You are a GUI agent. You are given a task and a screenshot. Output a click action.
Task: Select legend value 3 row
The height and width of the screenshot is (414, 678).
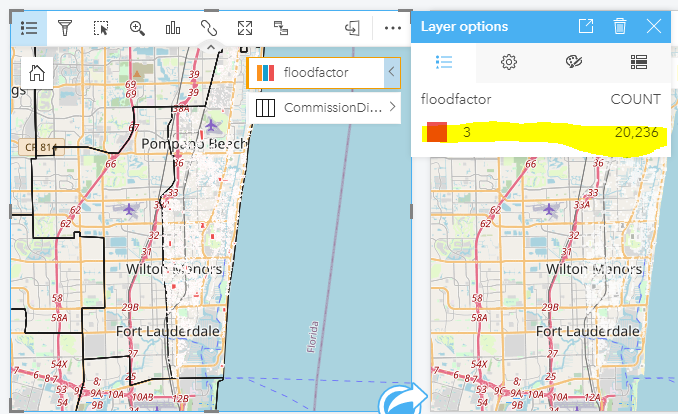540,132
